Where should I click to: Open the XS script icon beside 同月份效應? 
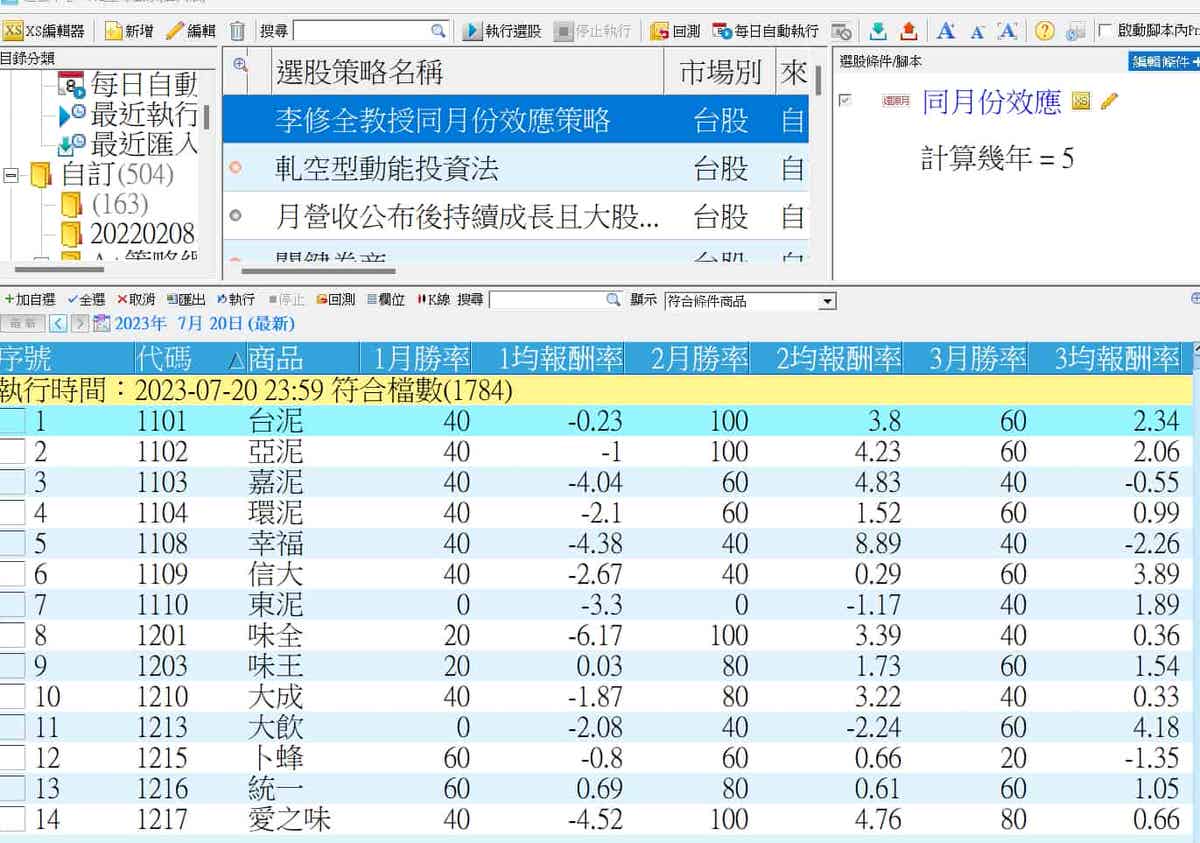pos(1081,101)
